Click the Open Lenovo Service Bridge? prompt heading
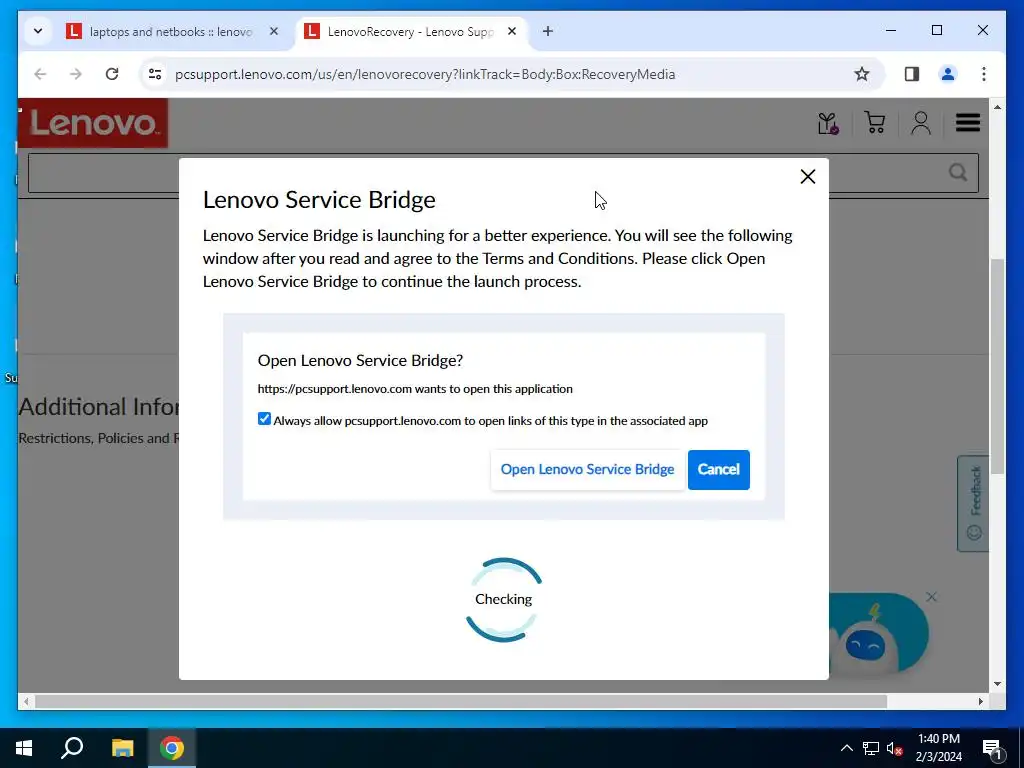The image size is (1024, 768). [x=360, y=360]
